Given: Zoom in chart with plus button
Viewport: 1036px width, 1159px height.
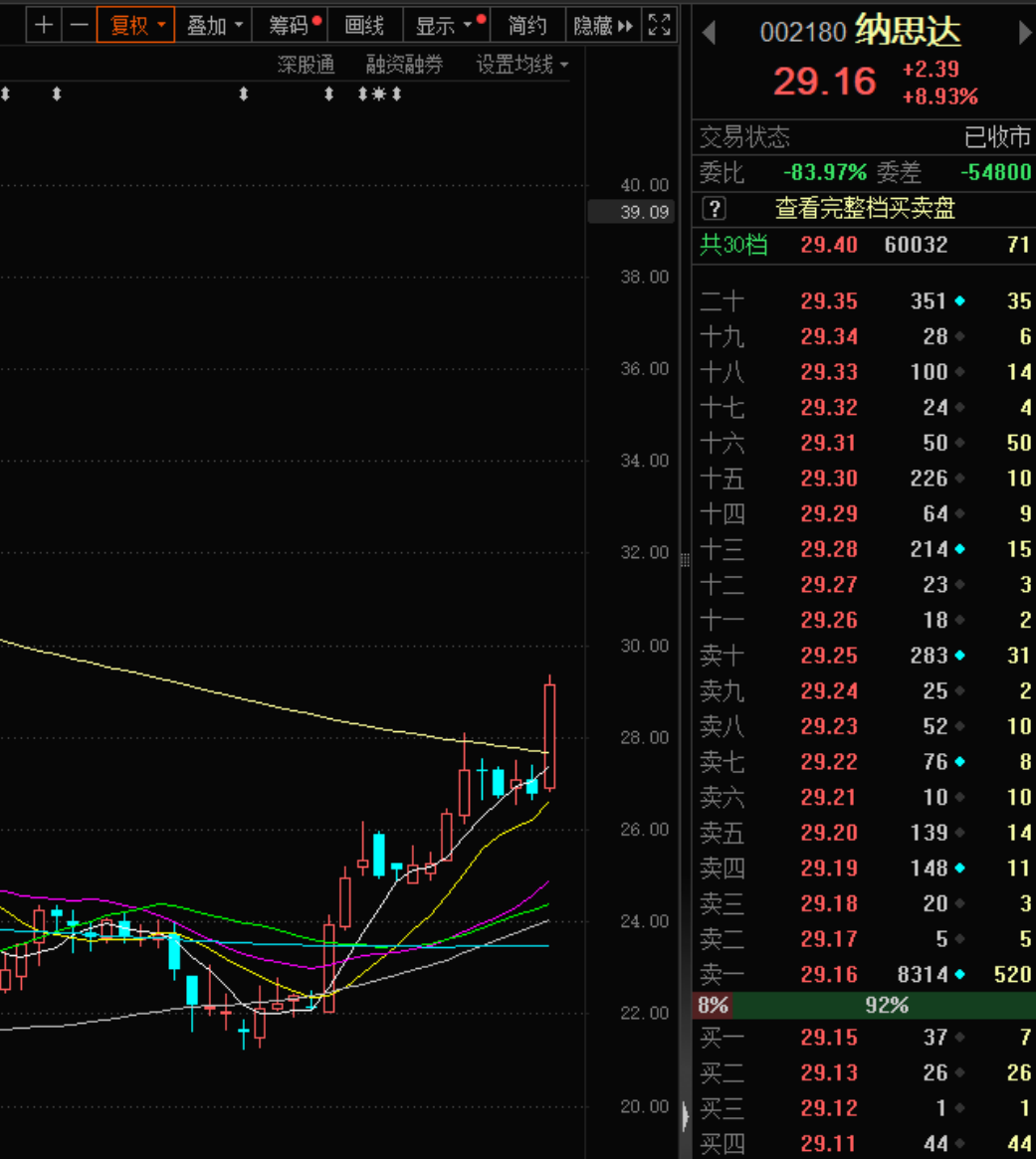Looking at the screenshot, I should click(44, 25).
